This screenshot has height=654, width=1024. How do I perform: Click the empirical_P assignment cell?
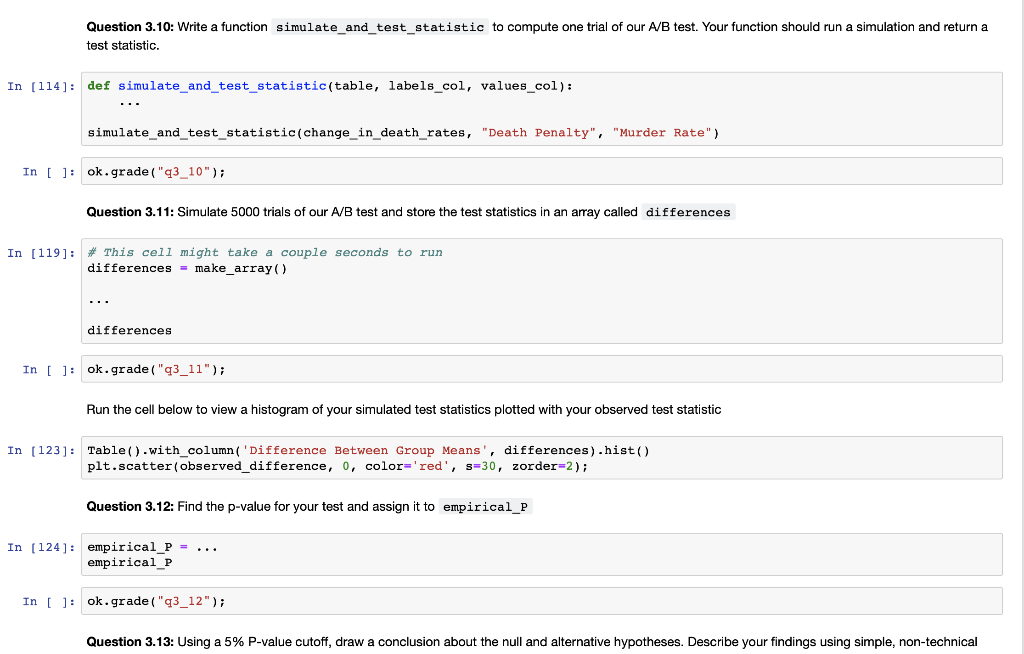click(400, 554)
